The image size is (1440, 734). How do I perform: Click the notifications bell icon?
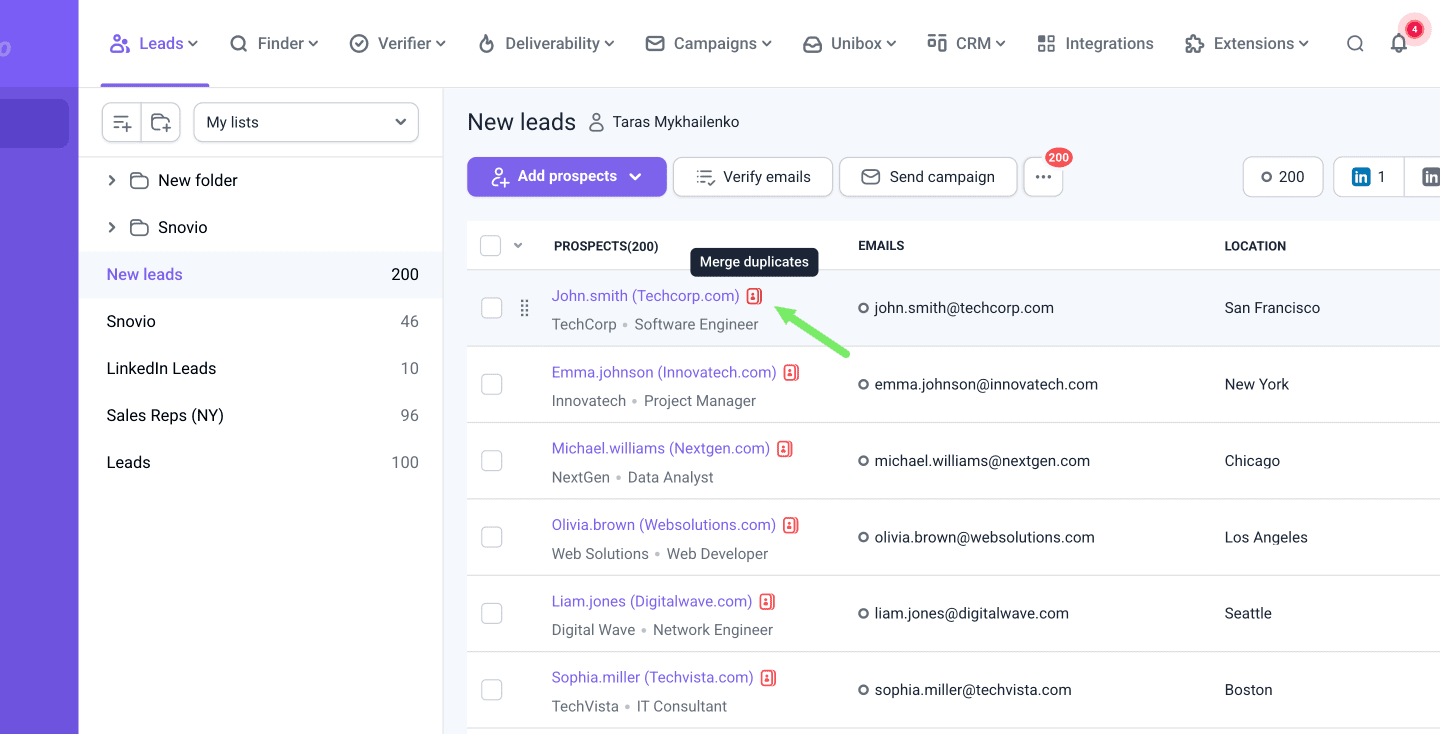click(1398, 44)
